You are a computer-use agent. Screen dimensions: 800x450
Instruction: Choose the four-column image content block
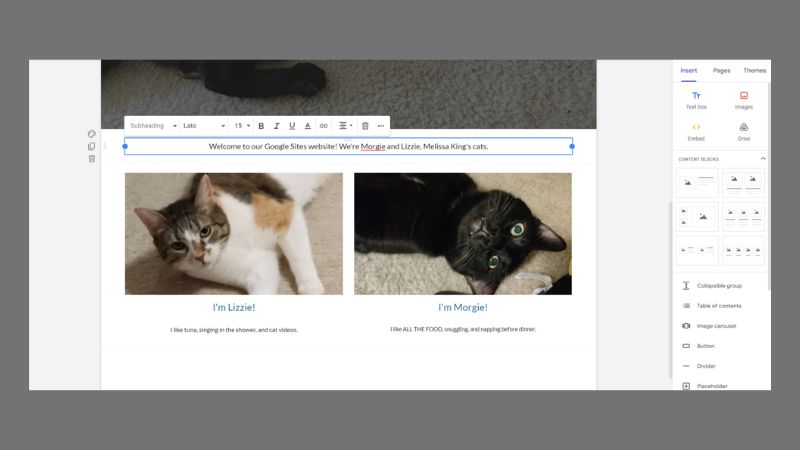click(x=743, y=250)
